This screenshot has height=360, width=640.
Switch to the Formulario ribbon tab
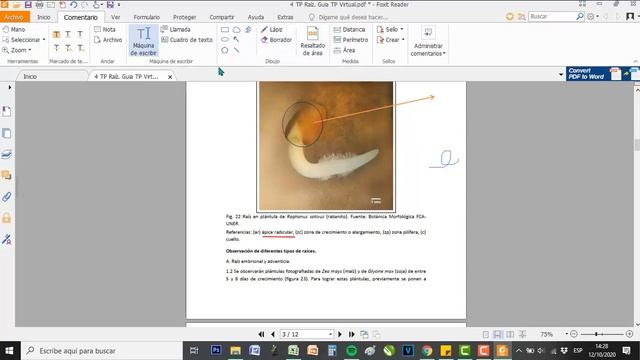click(x=147, y=17)
